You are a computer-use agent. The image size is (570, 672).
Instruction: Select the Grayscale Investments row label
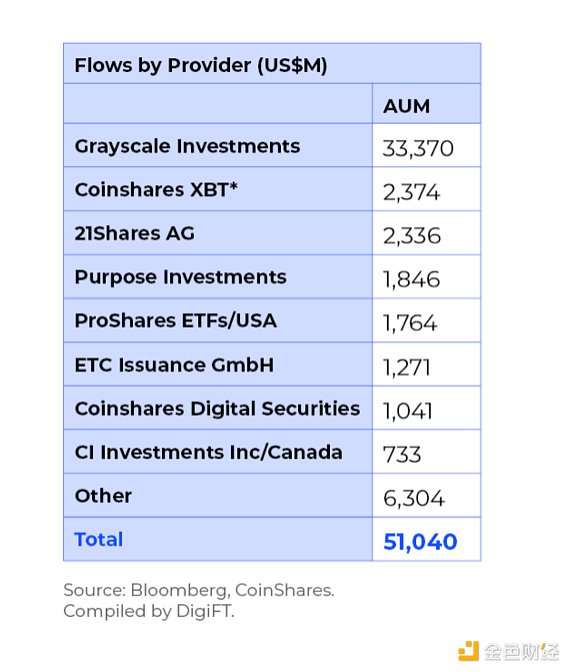pos(187,146)
